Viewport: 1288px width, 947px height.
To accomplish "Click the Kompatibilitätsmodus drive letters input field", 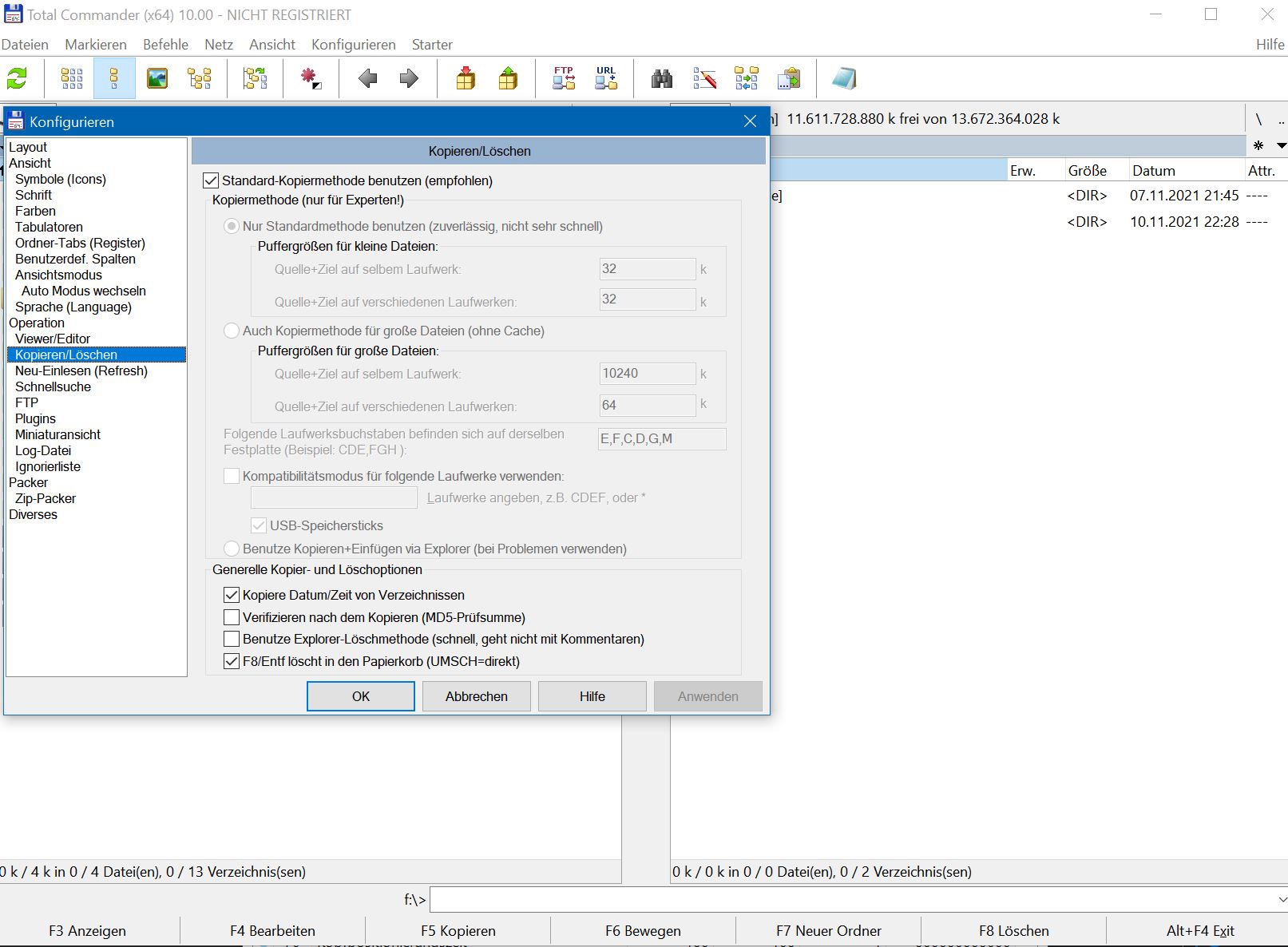I will 334,497.
